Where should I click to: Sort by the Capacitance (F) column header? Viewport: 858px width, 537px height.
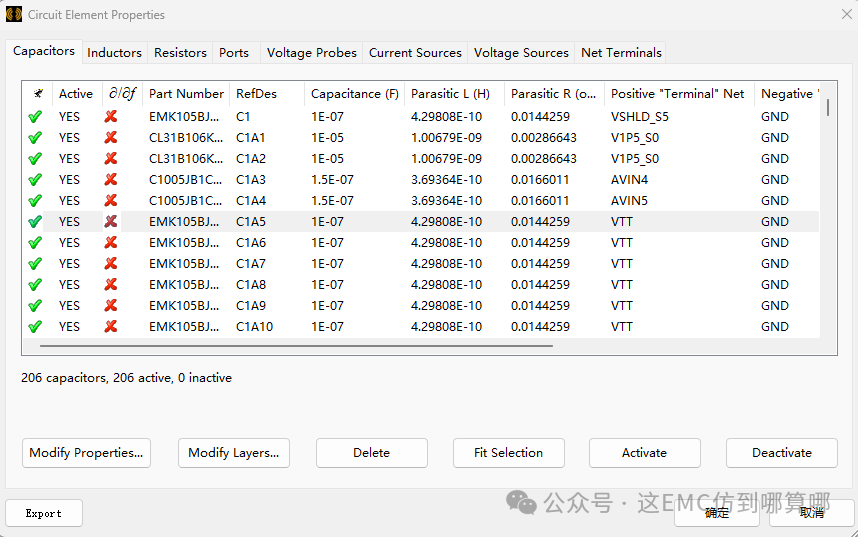pos(355,94)
